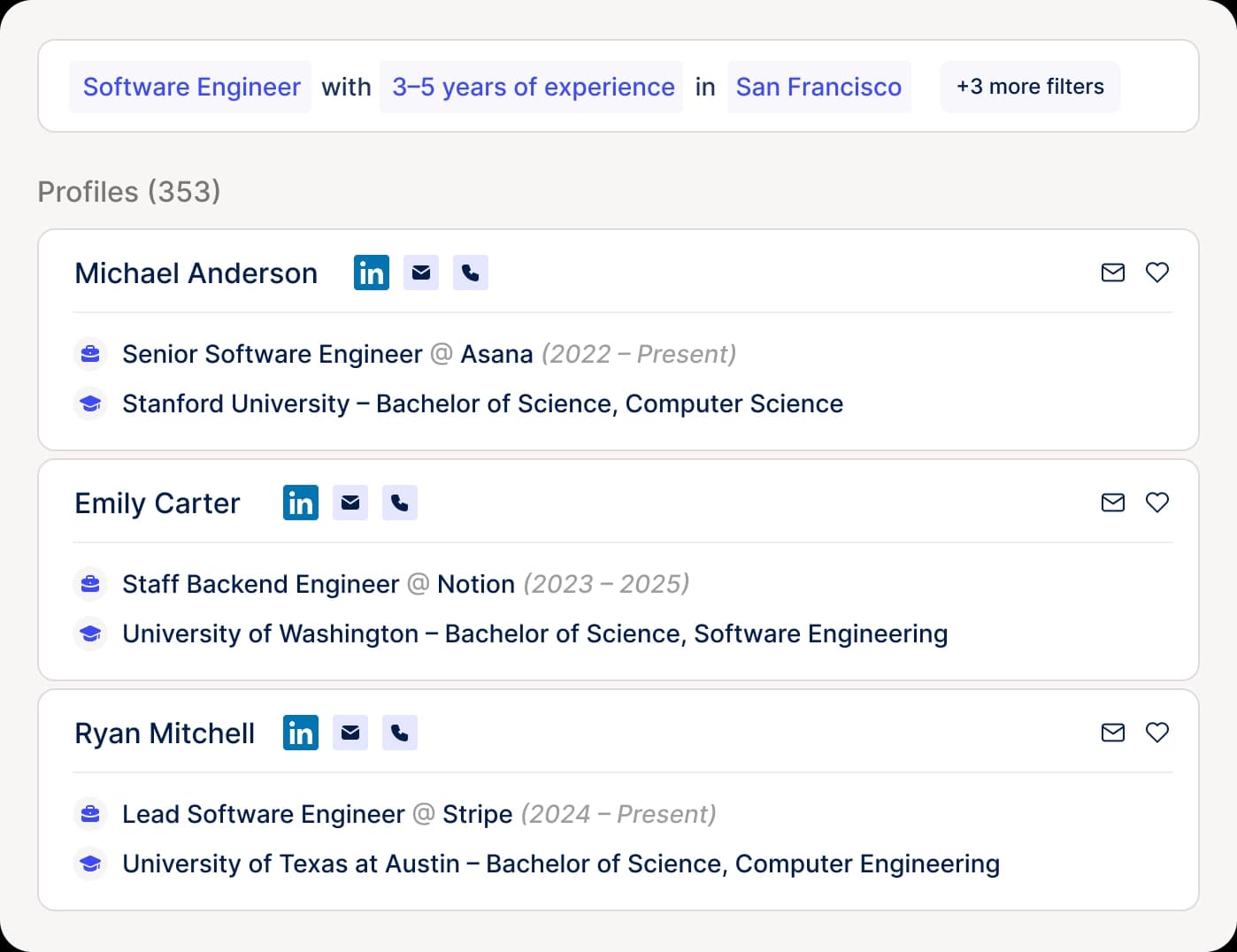The image size is (1237, 952).
Task: Toggle the heart on Emily Carter's profile
Action: pos(1157,503)
